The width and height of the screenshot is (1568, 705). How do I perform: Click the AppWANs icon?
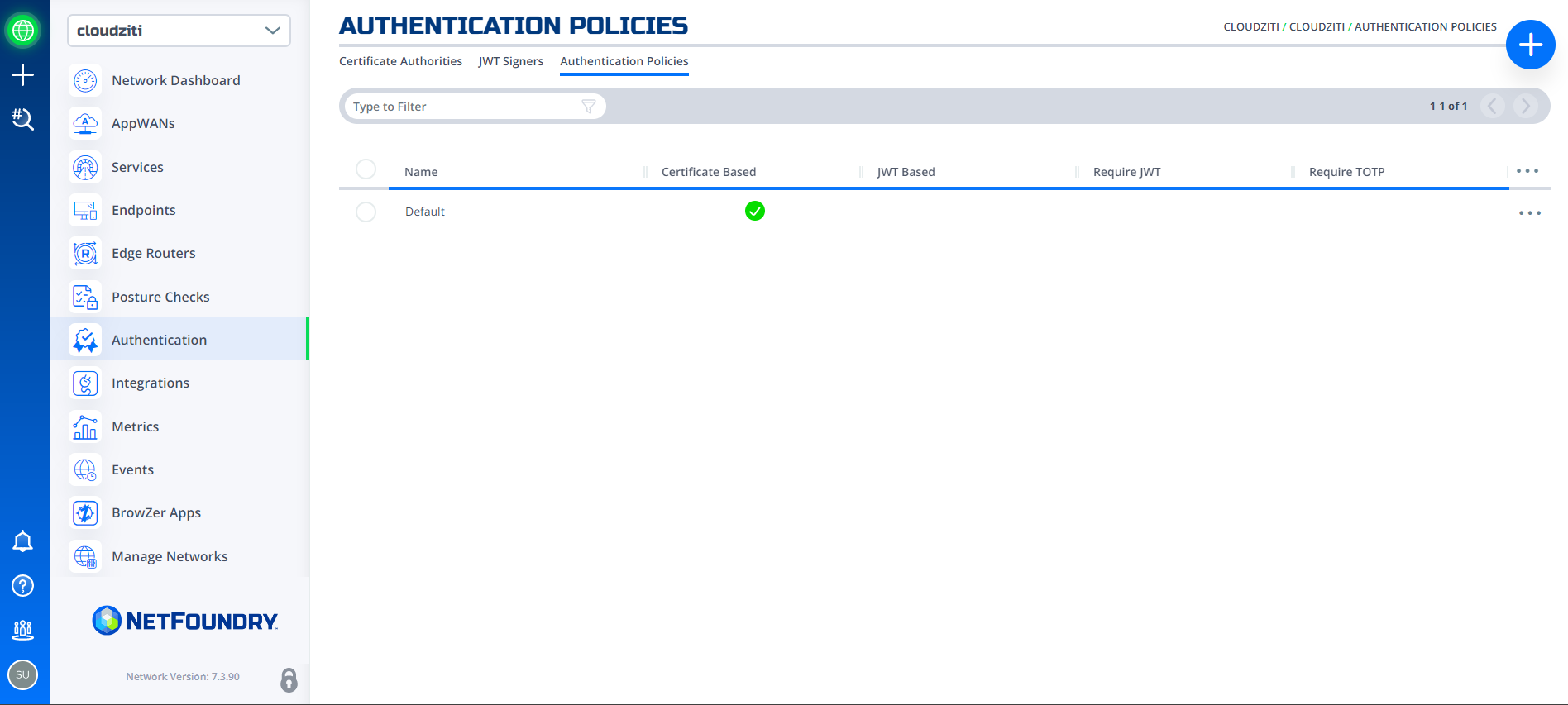point(85,123)
